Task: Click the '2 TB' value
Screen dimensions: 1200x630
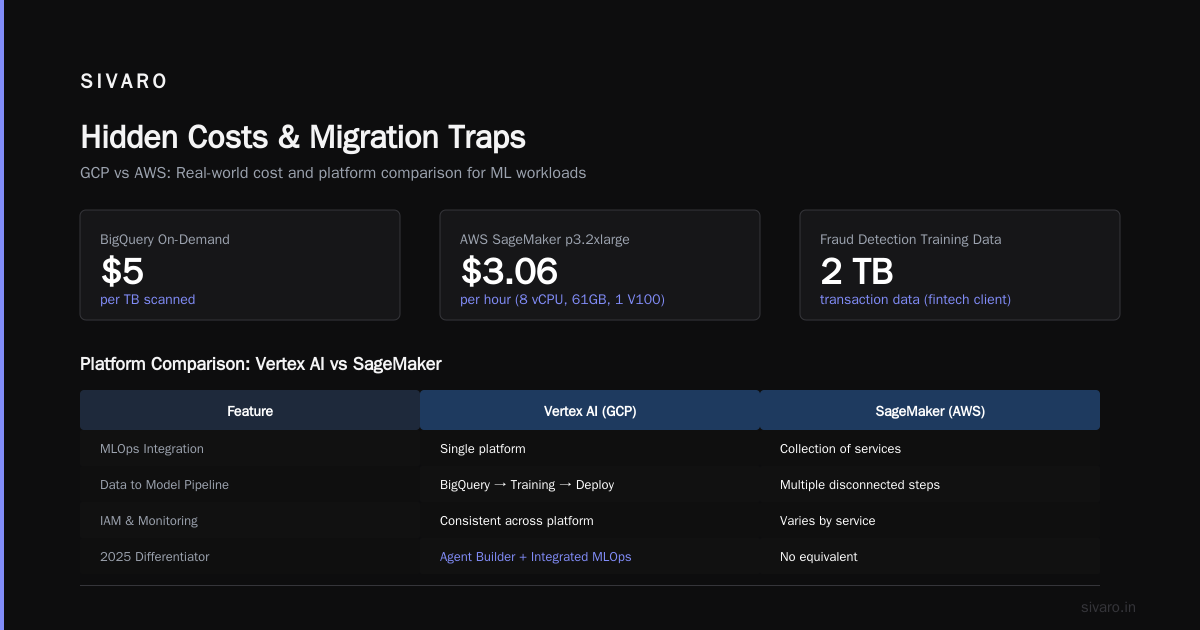Action: 857,271
